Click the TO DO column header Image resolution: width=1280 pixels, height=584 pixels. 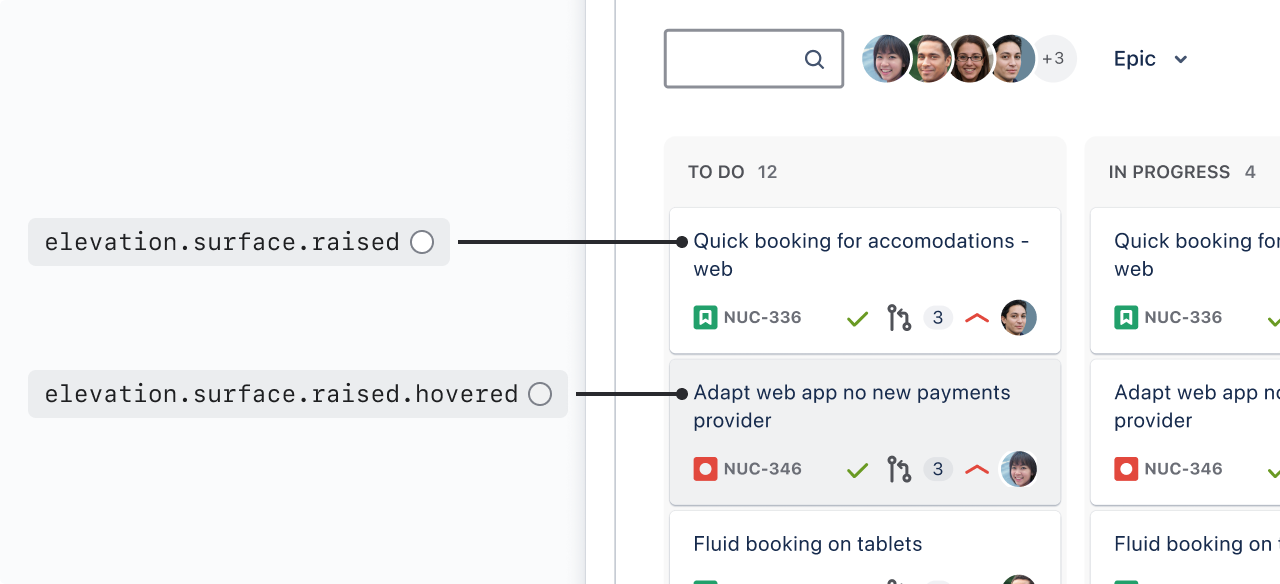(x=716, y=172)
